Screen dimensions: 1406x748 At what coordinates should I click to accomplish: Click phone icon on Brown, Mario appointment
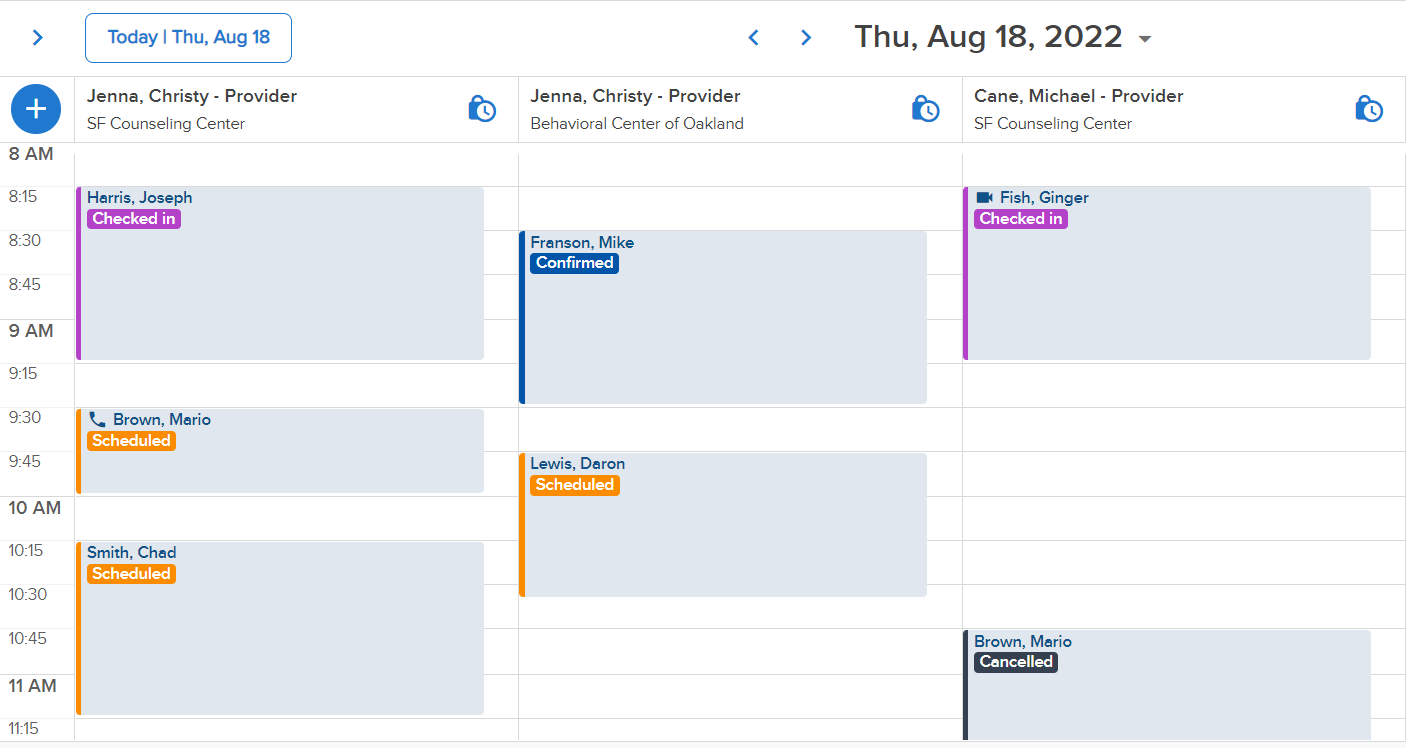(x=97, y=420)
